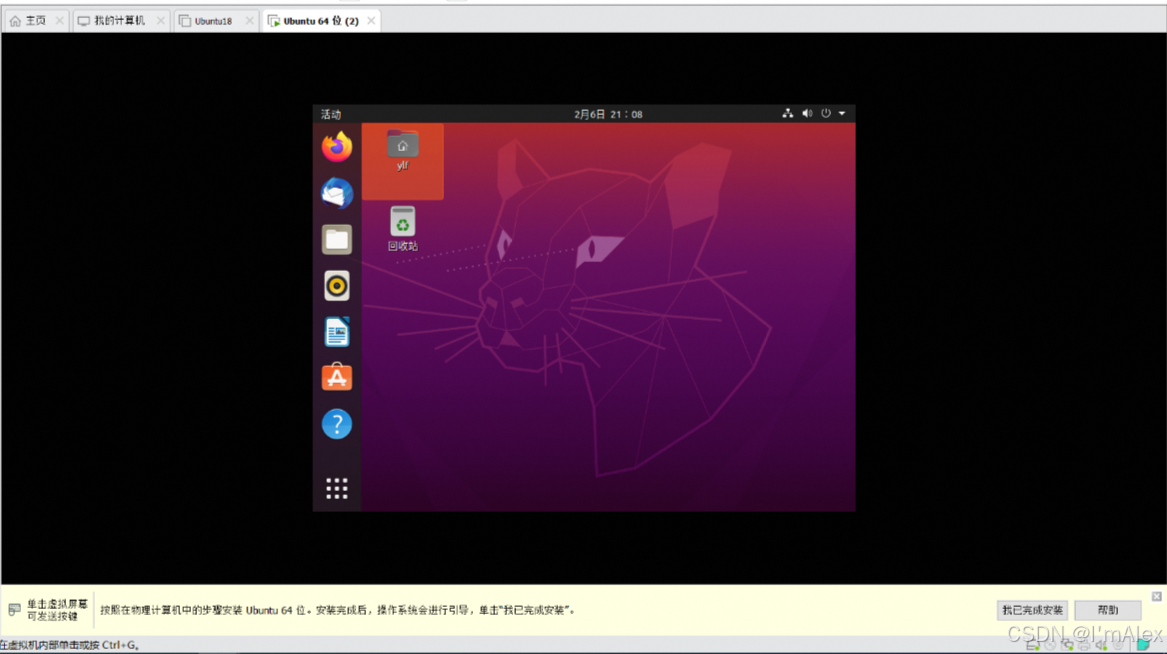Image resolution: width=1167 pixels, height=654 pixels.
Task: Launch Thunderbird mail from the dock
Action: tap(336, 193)
